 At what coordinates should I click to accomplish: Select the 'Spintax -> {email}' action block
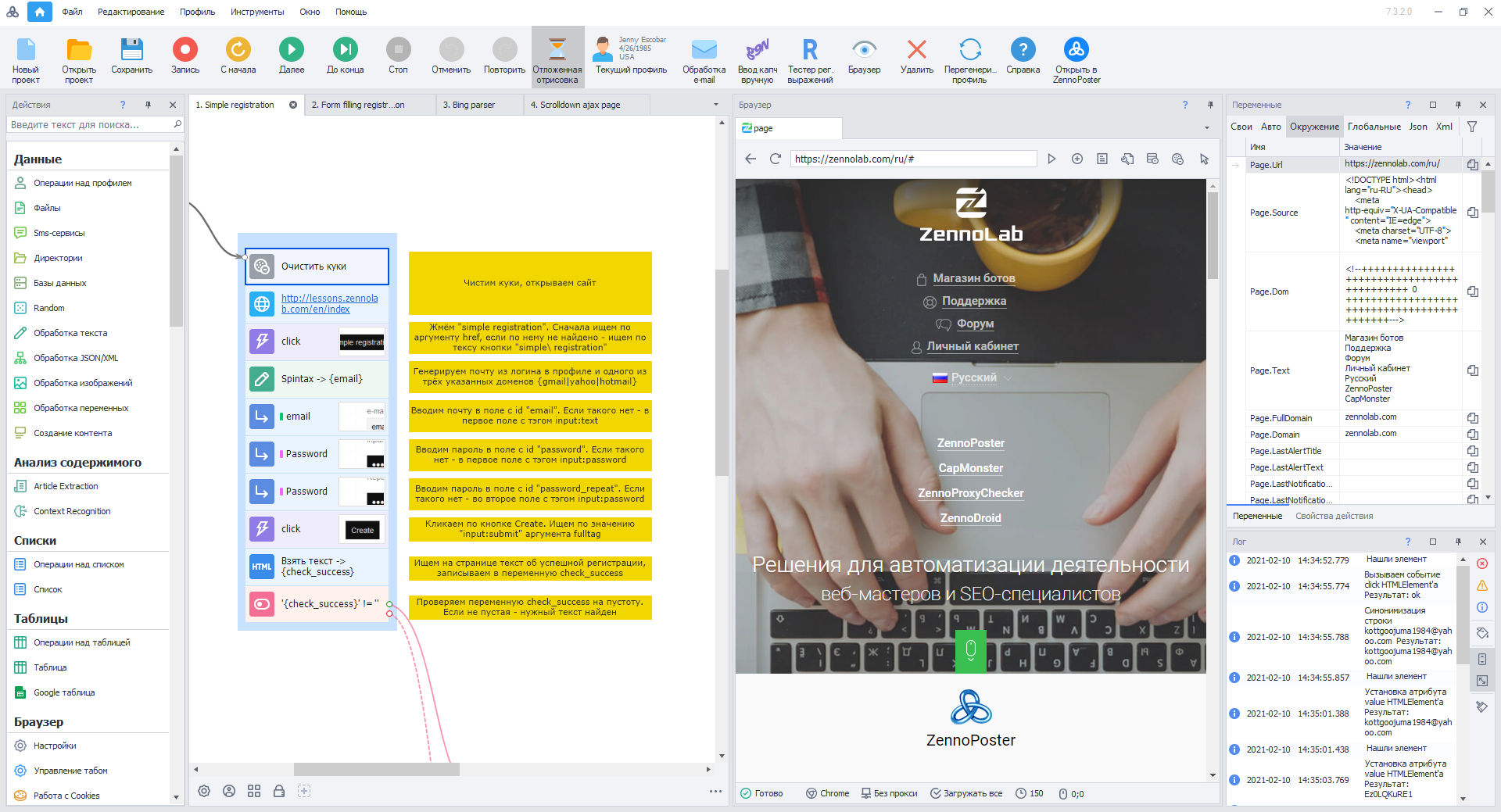(317, 379)
